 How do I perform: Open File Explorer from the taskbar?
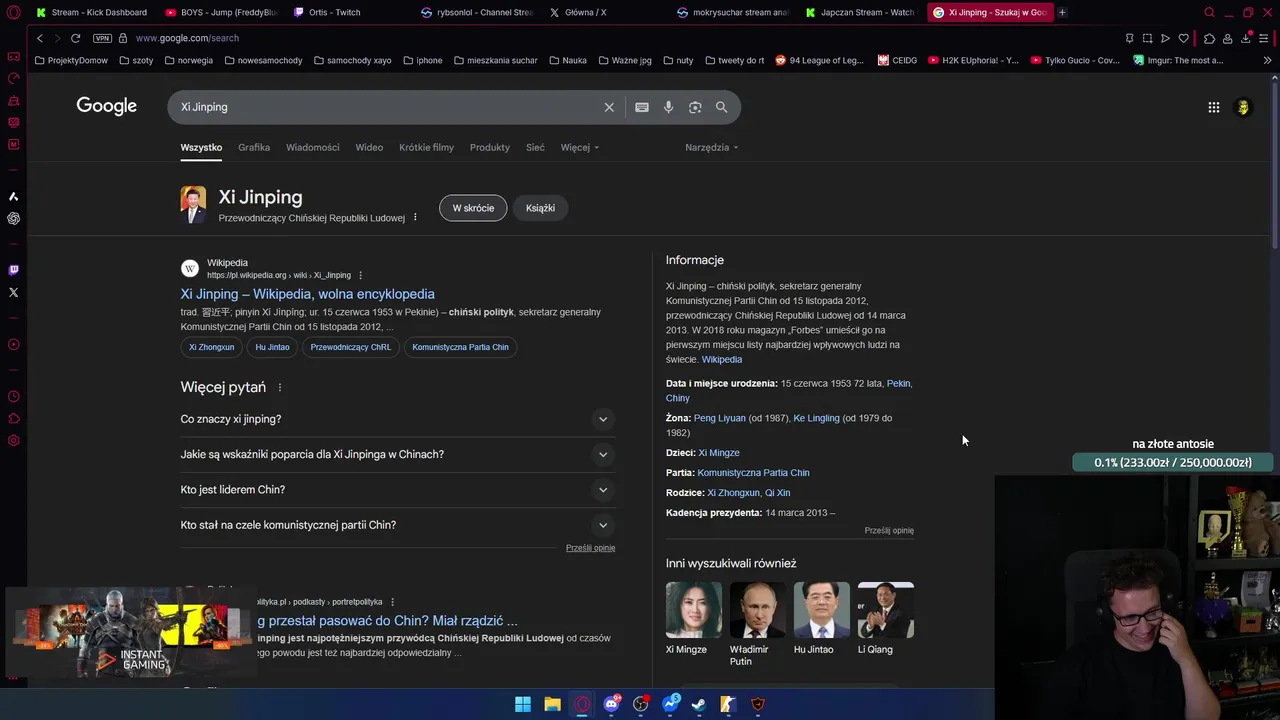click(552, 704)
